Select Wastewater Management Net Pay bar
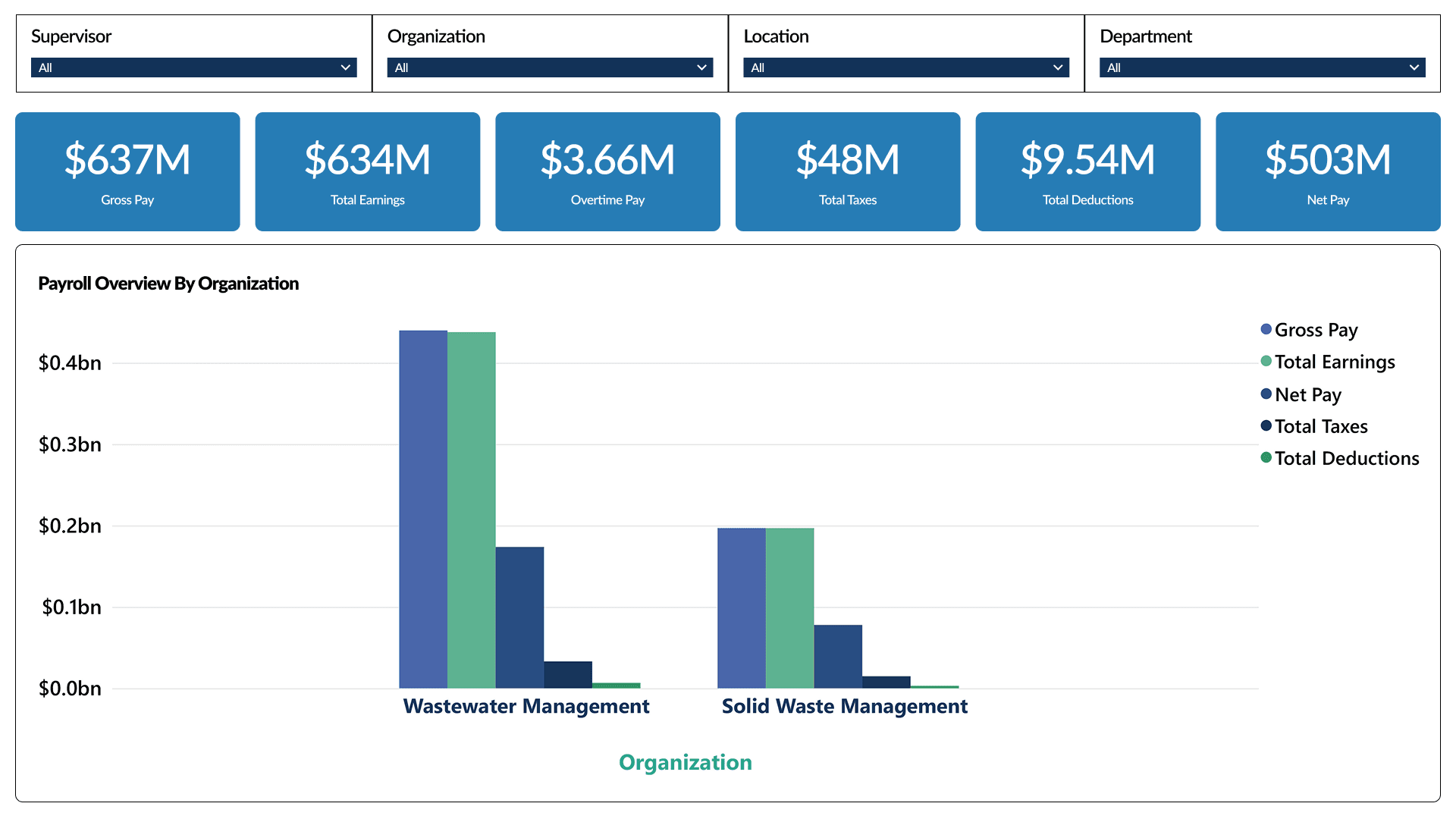 519,617
